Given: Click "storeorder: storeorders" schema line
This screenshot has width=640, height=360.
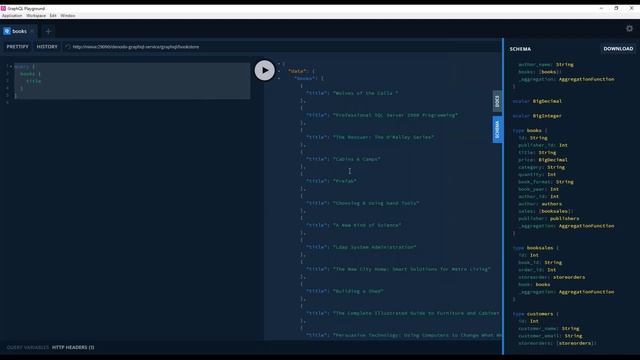Looking at the screenshot, I should tap(551, 277).
